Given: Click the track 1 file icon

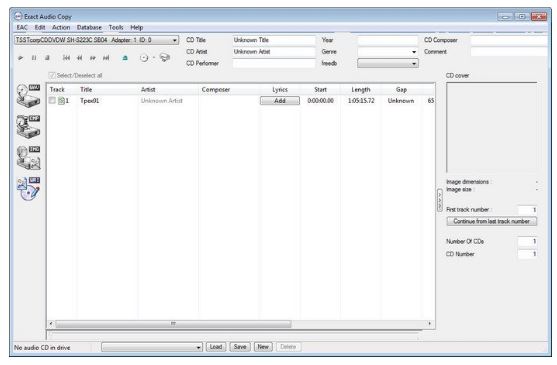Looking at the screenshot, I should 61,101.
